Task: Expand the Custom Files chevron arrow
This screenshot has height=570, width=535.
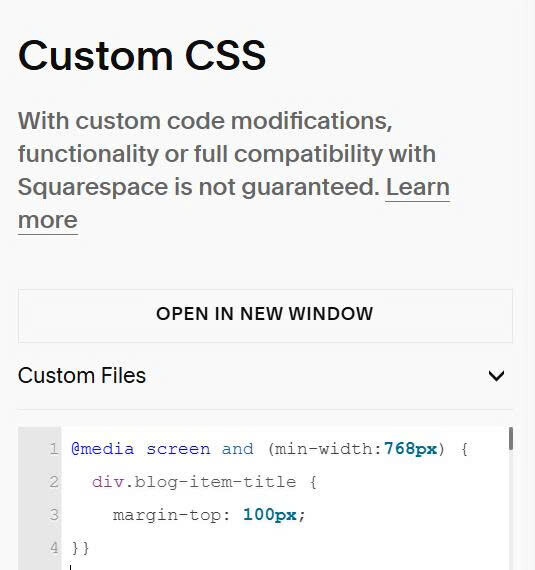Action: [496, 376]
